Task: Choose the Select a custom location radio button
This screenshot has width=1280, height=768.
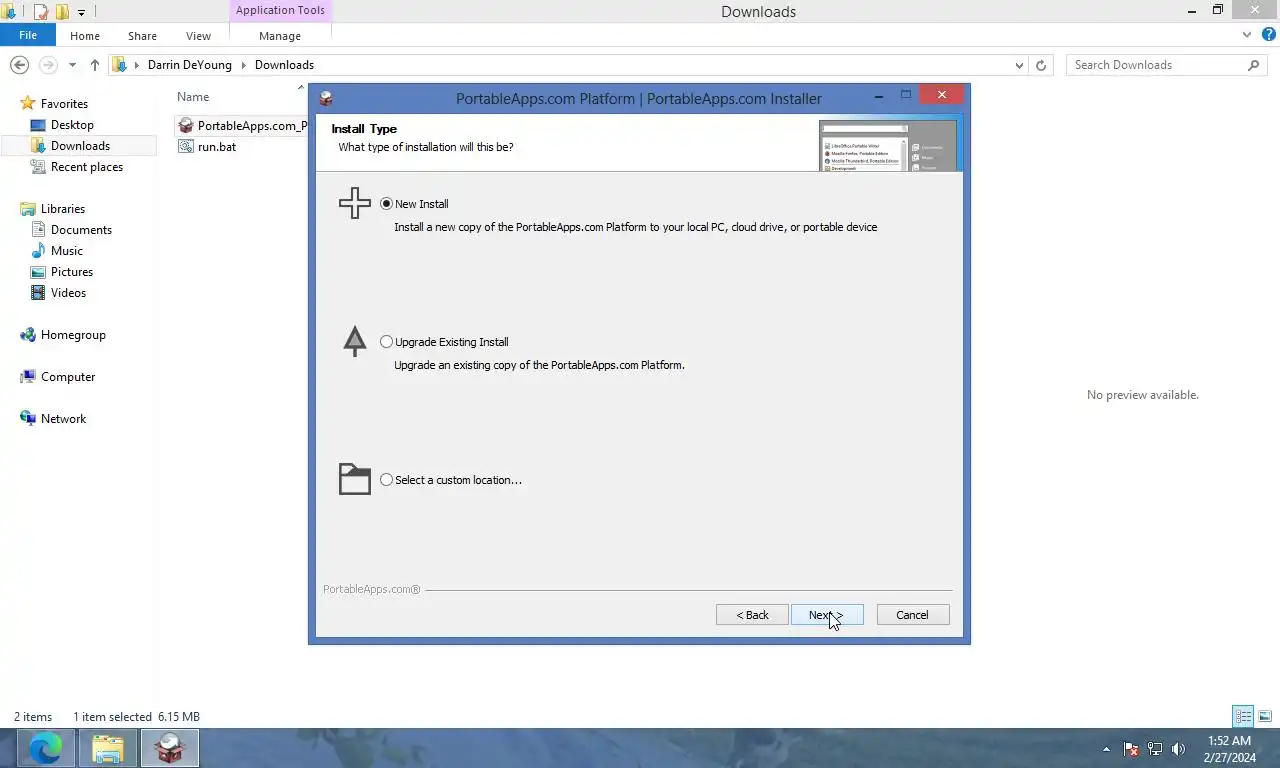Action: pos(387,480)
